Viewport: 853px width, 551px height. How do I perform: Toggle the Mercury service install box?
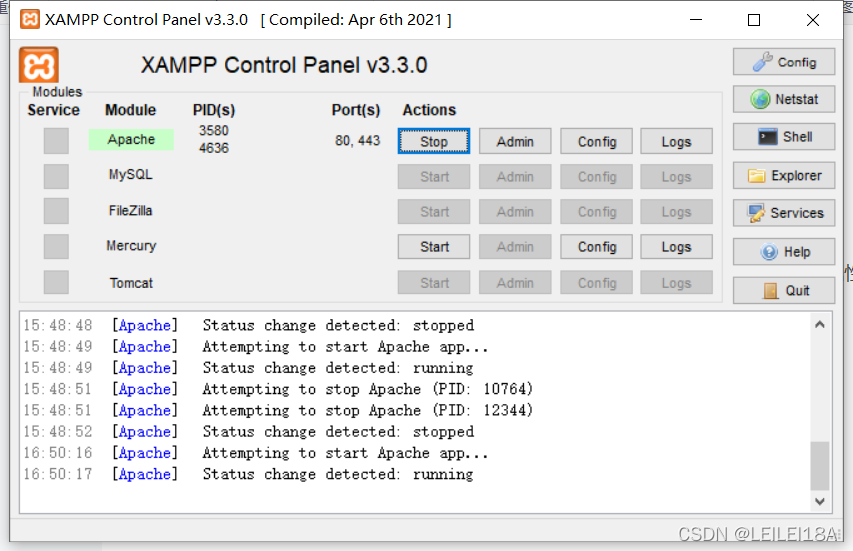56,246
